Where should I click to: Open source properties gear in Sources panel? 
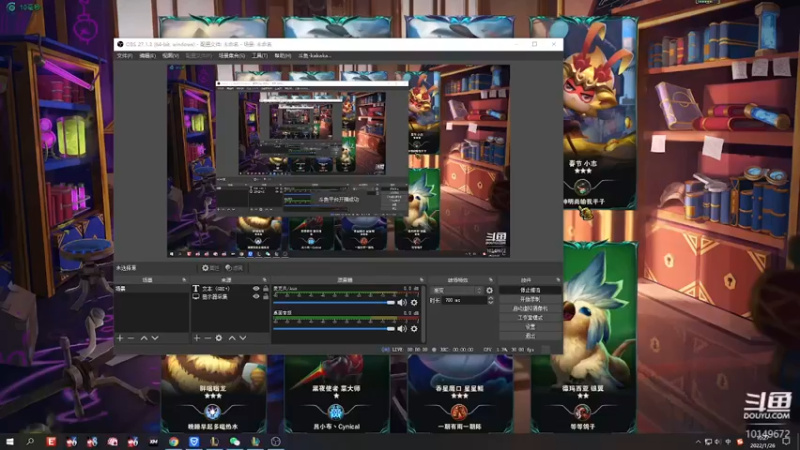coord(219,338)
